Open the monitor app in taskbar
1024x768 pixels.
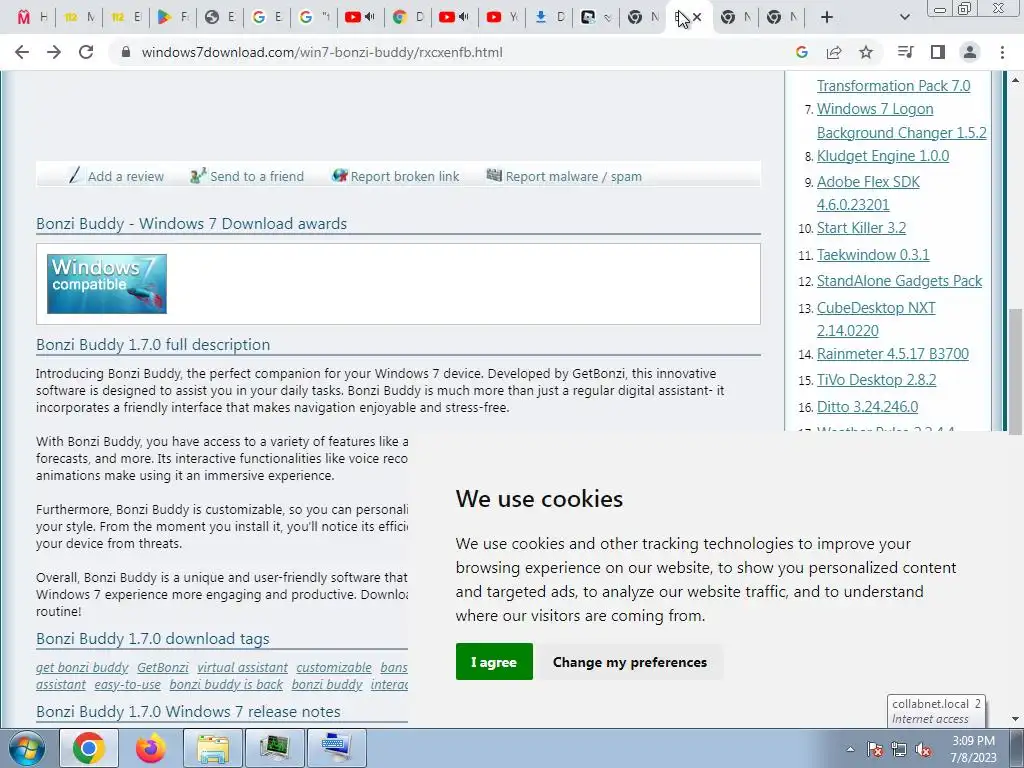[x=274, y=748]
